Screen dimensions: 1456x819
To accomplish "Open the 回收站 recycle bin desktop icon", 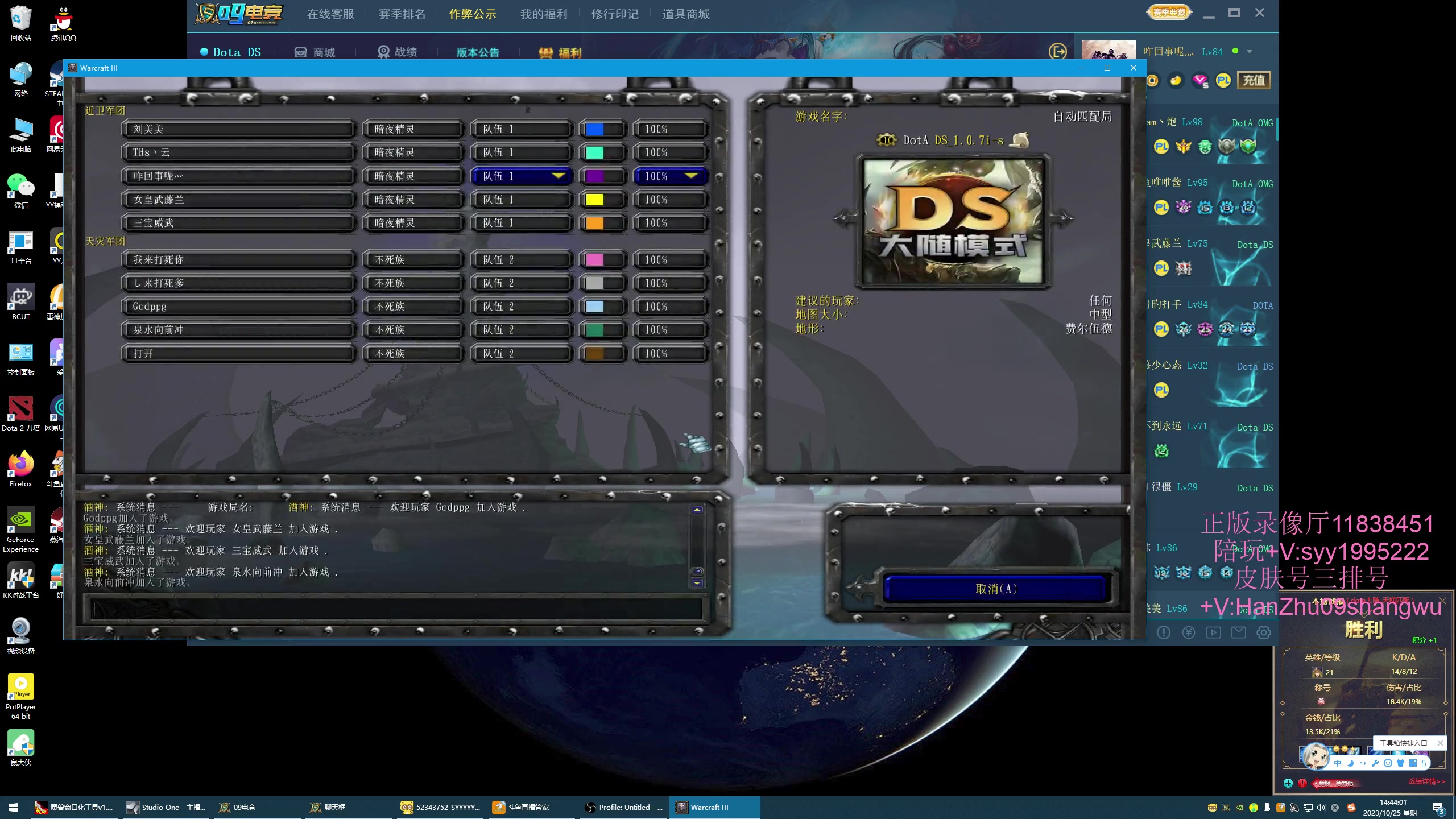I will 20,23.
